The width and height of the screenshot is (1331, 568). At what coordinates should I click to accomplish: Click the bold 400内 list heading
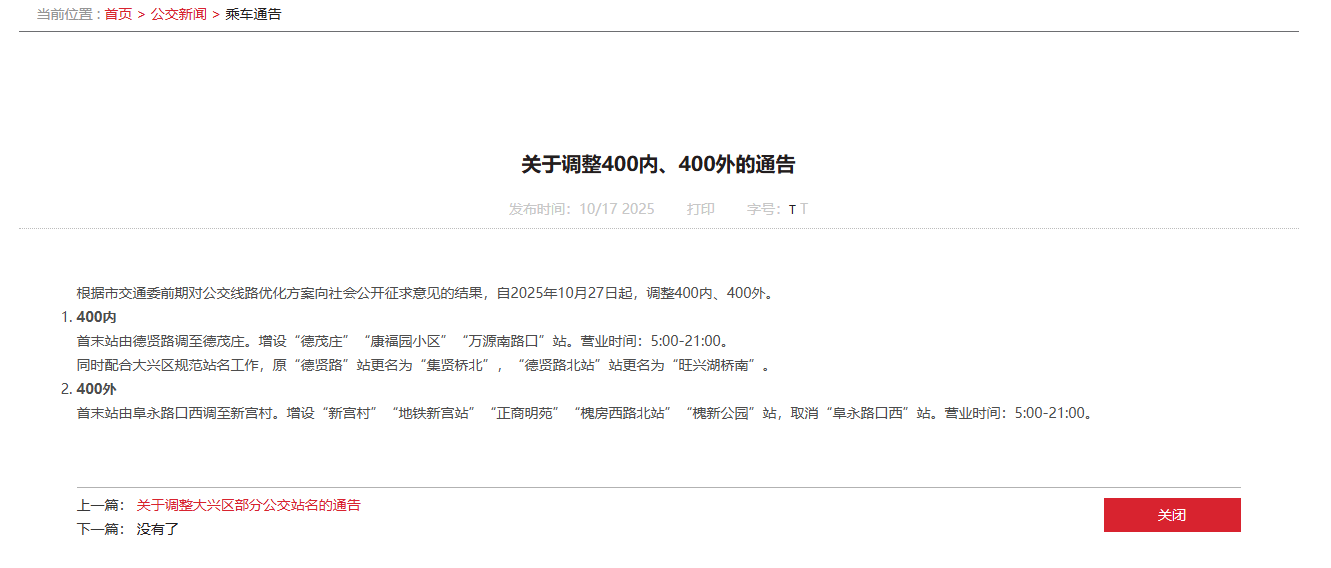[96, 317]
